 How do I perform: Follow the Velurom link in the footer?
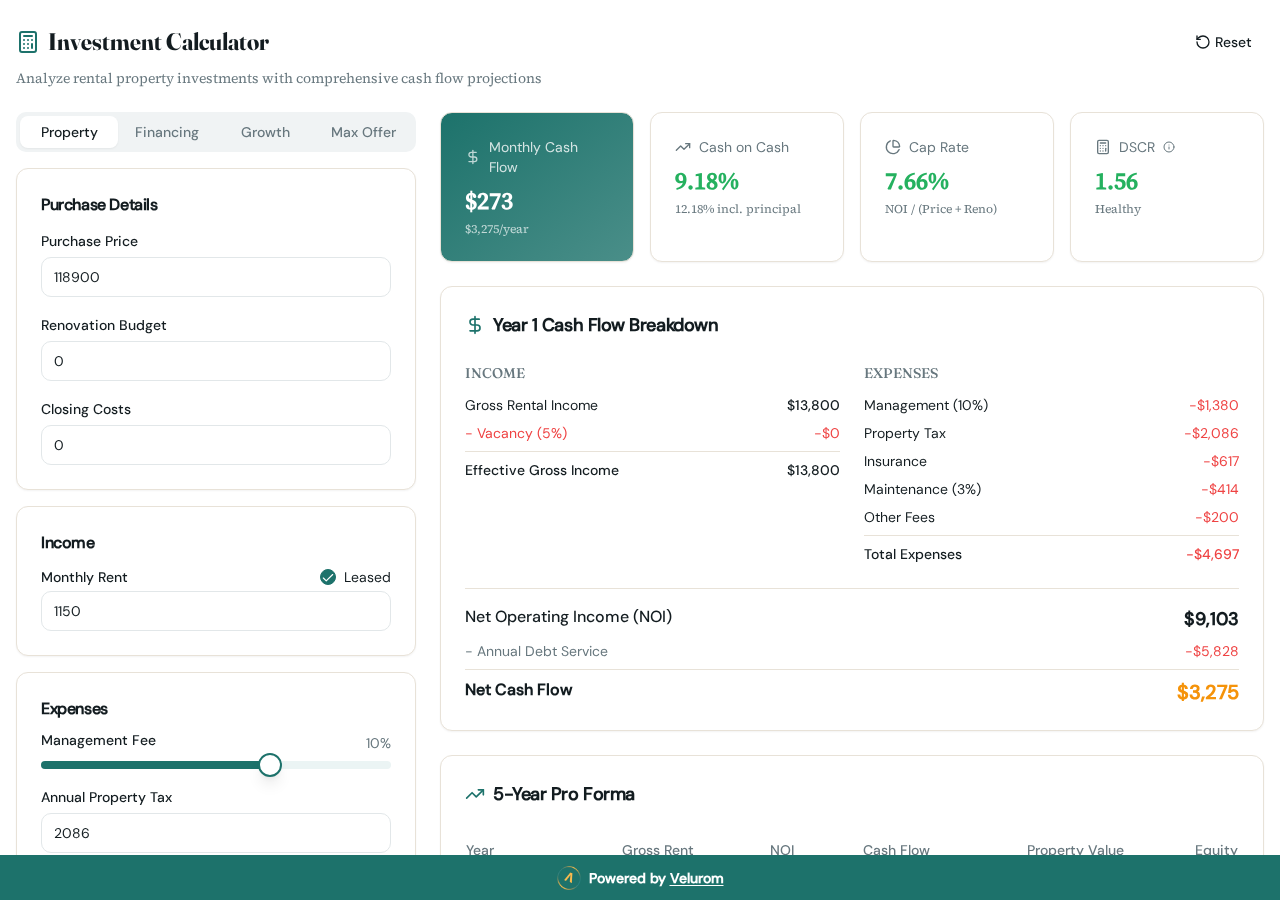click(696, 878)
